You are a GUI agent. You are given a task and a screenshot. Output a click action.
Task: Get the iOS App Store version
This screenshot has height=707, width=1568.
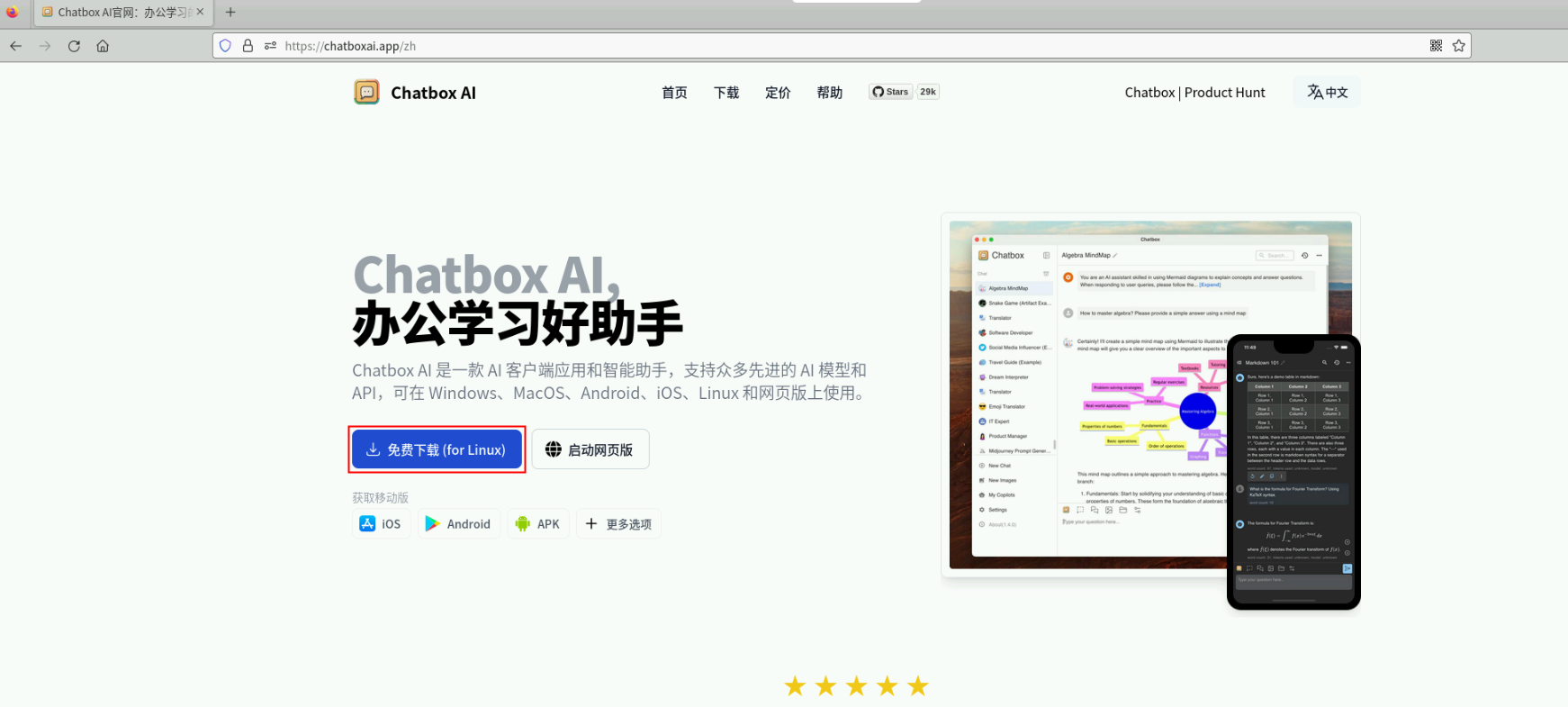click(x=381, y=523)
